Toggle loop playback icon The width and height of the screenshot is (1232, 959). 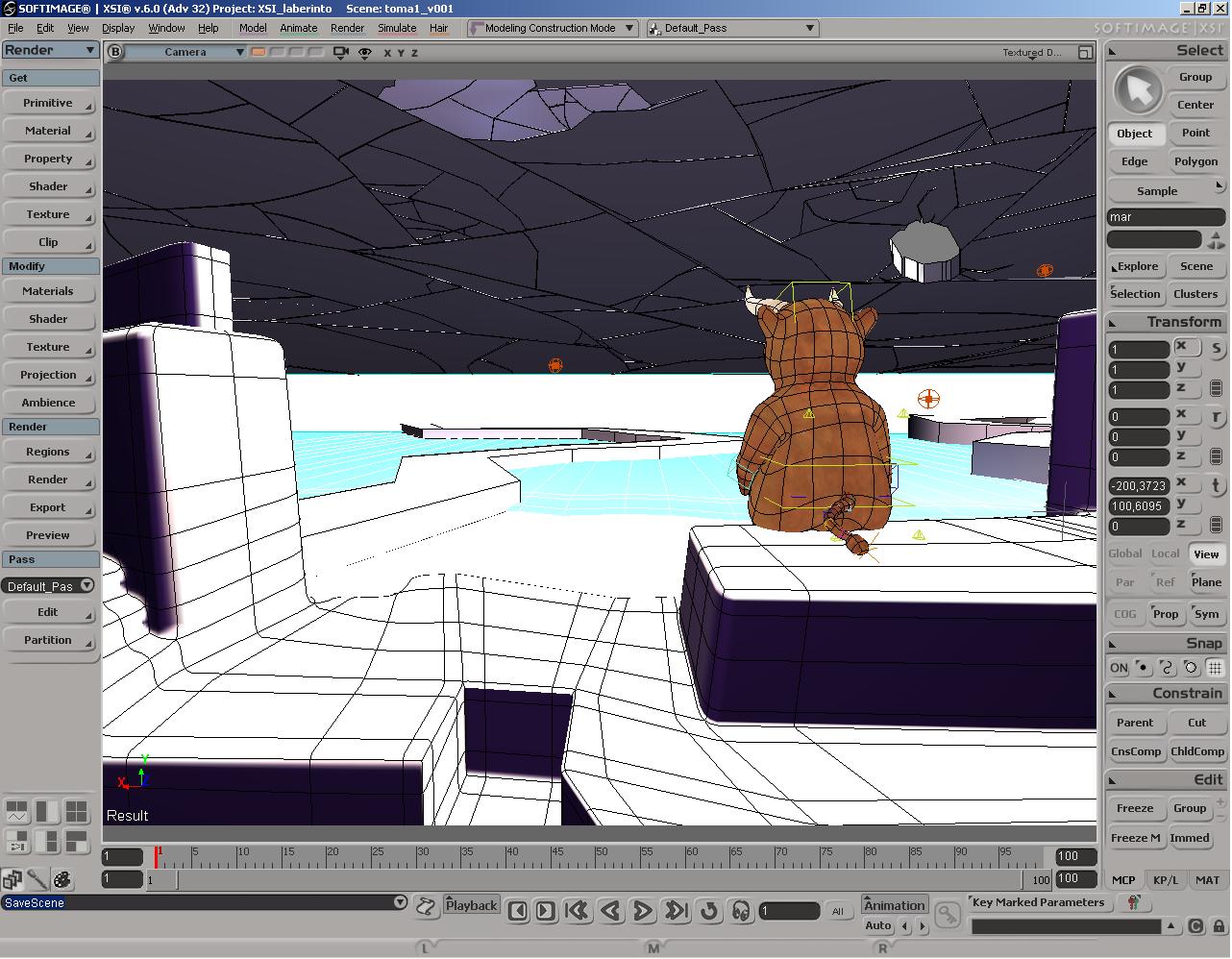point(709,910)
